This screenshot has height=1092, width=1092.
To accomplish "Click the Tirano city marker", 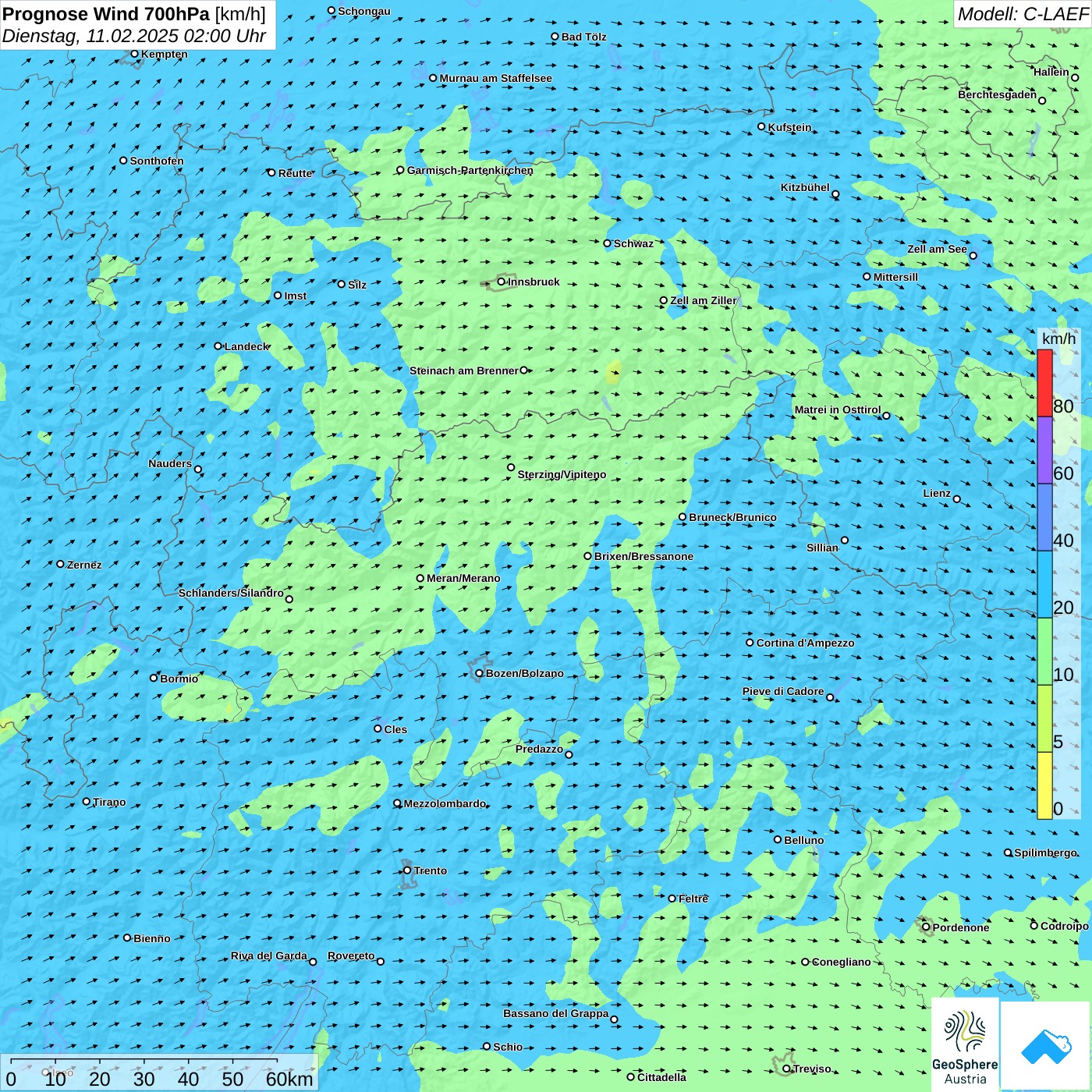I will pyautogui.click(x=87, y=801).
